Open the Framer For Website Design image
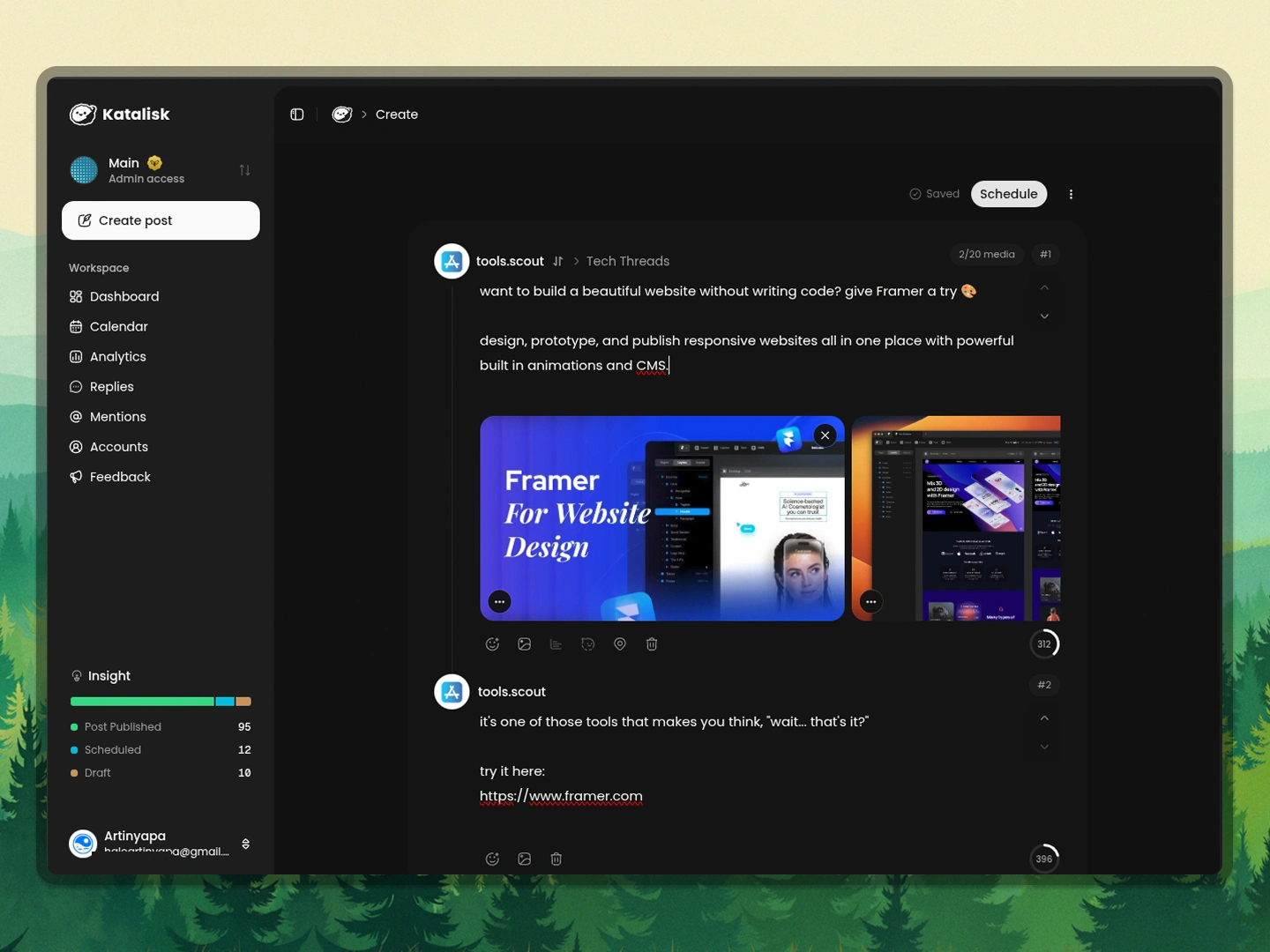1270x952 pixels. 662,518
